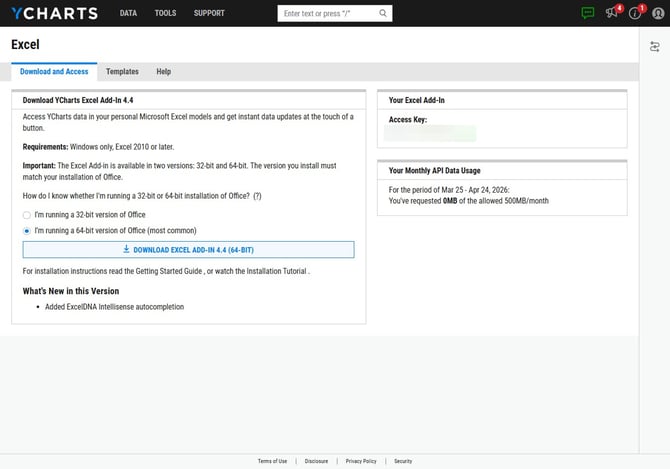Click Download Excel Add-In 4.4 (64-bit) button
This screenshot has width=670, height=469.
point(188,250)
